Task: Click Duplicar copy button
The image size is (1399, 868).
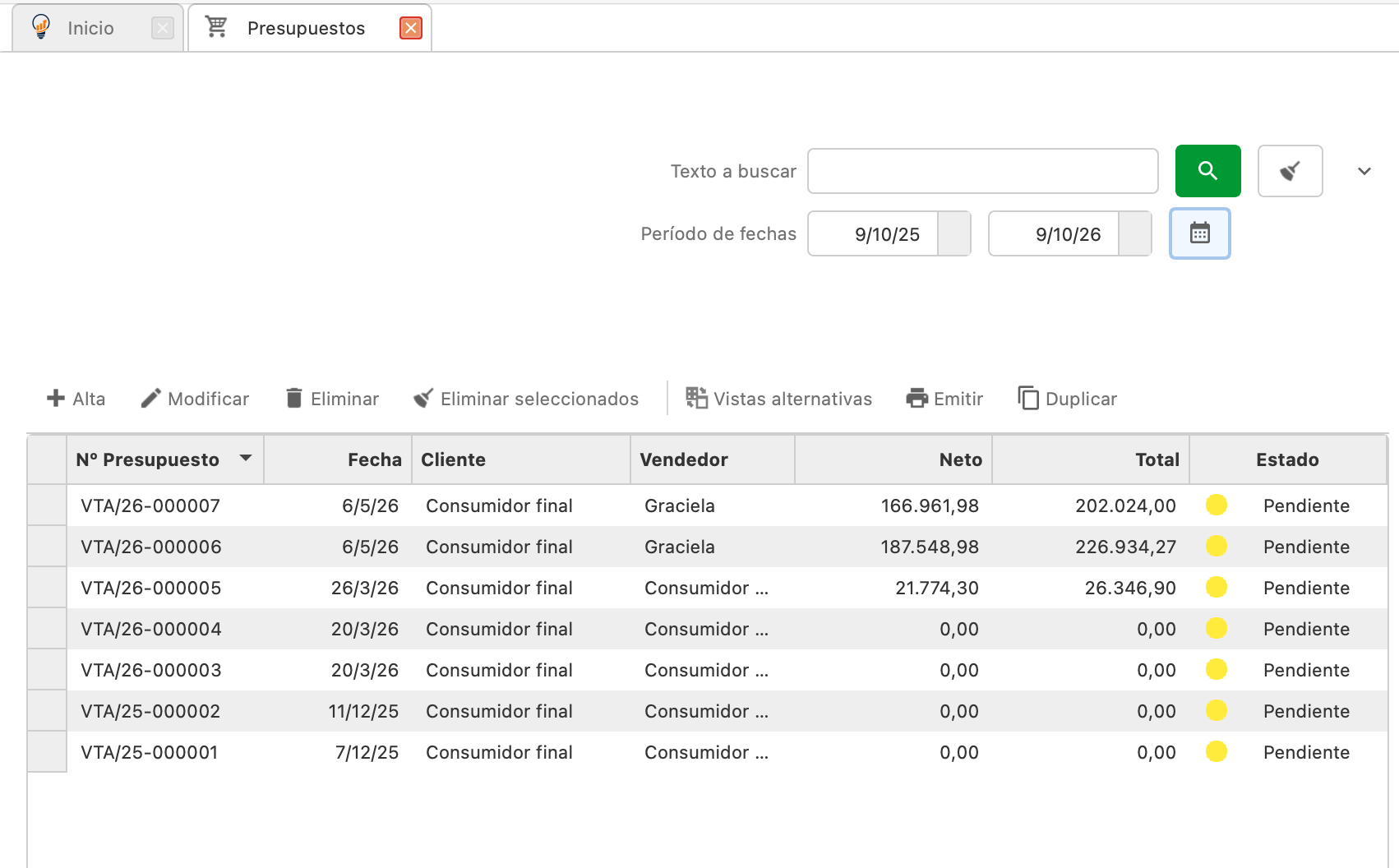Action: point(1067,399)
